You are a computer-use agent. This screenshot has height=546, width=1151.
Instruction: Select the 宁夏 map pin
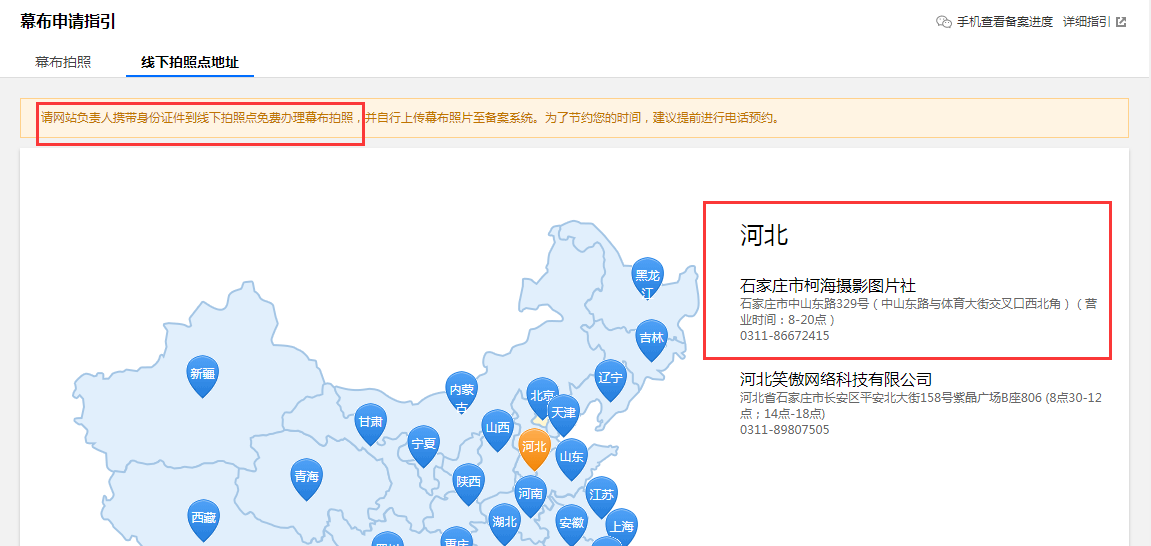pos(424,445)
